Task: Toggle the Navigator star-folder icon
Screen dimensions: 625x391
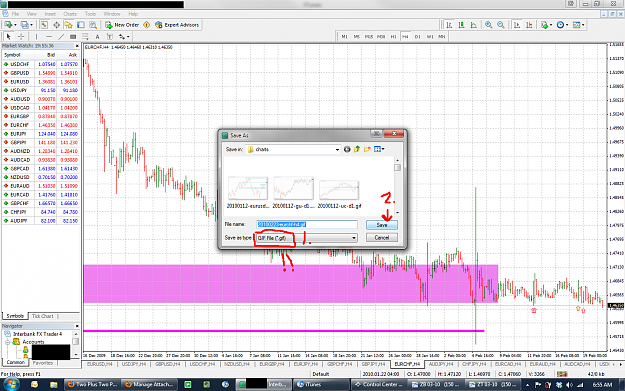Action: 69,25
